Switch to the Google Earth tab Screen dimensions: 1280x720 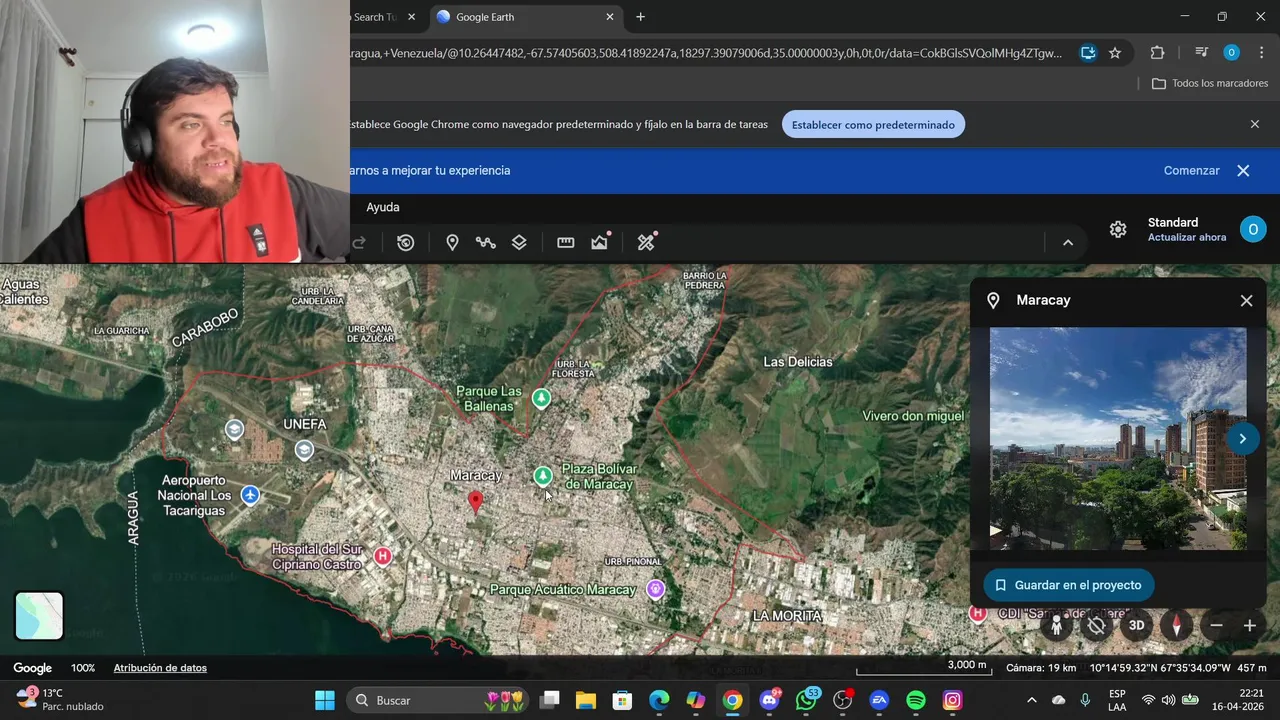tap(525, 17)
